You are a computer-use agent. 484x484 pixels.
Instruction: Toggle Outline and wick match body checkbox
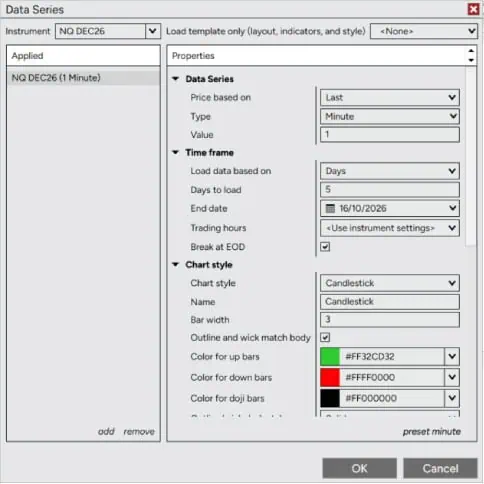pos(325,337)
